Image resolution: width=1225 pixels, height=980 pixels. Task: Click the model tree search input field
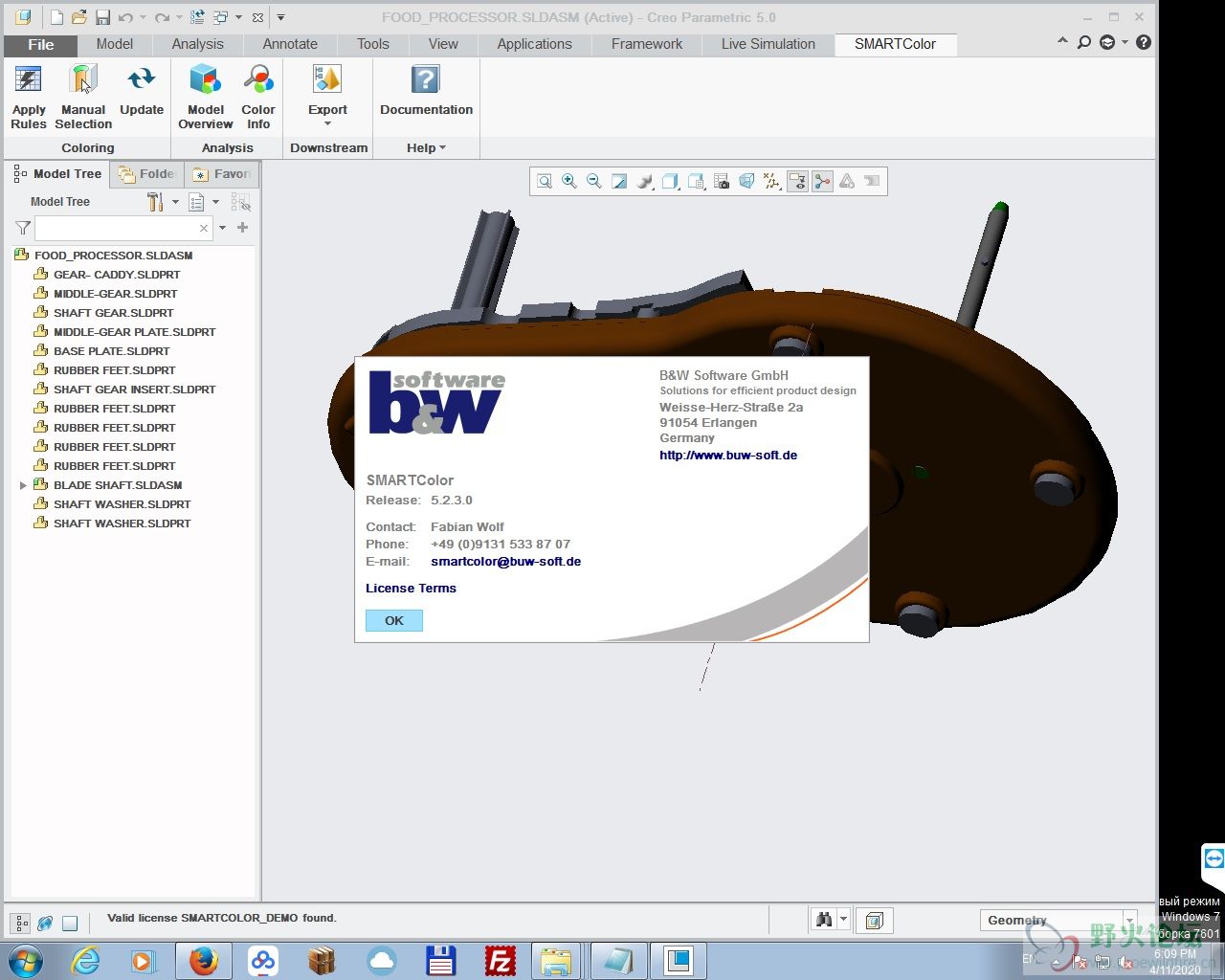116,228
